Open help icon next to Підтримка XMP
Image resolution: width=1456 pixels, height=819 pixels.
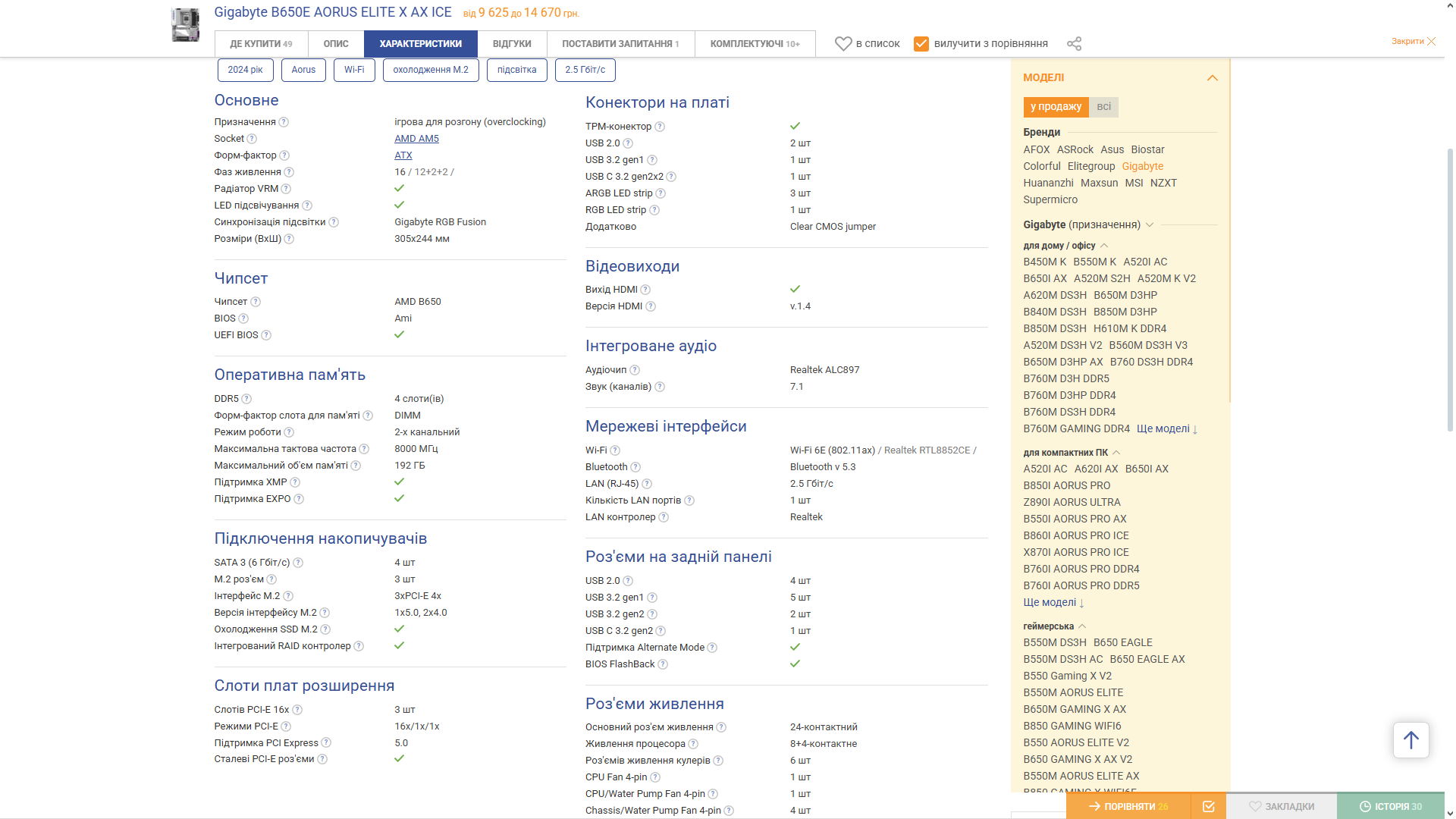(x=295, y=482)
